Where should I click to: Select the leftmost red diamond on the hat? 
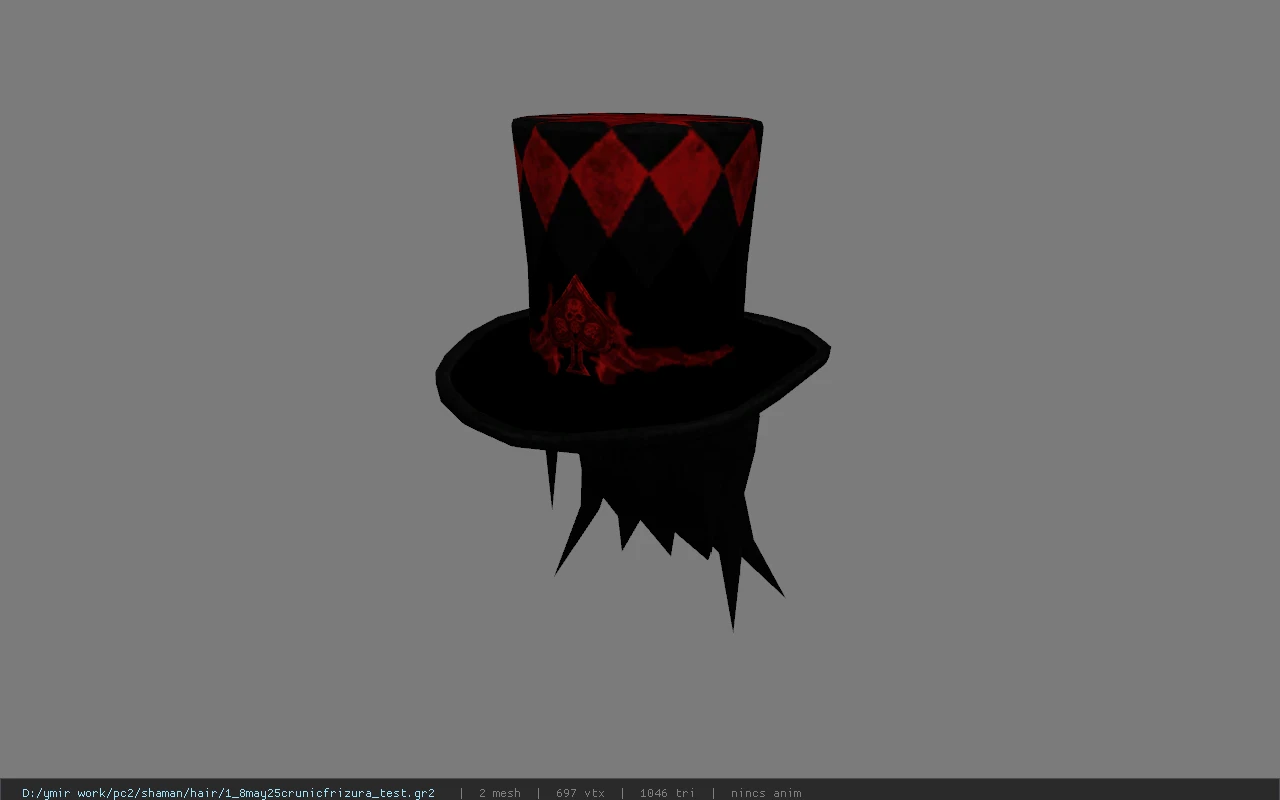pyautogui.click(x=543, y=177)
